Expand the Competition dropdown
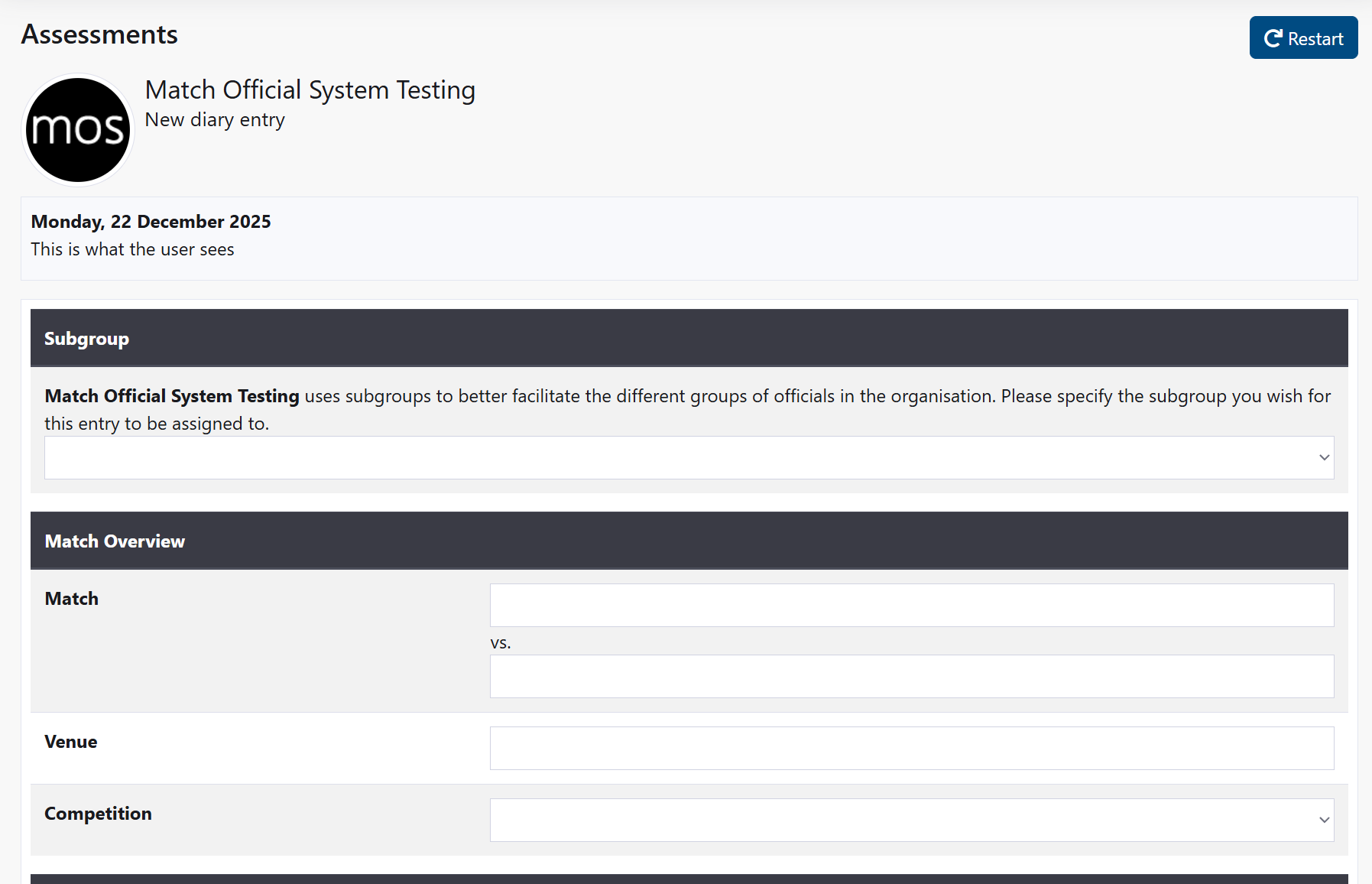Screen dimensions: 1372x884 911,820
